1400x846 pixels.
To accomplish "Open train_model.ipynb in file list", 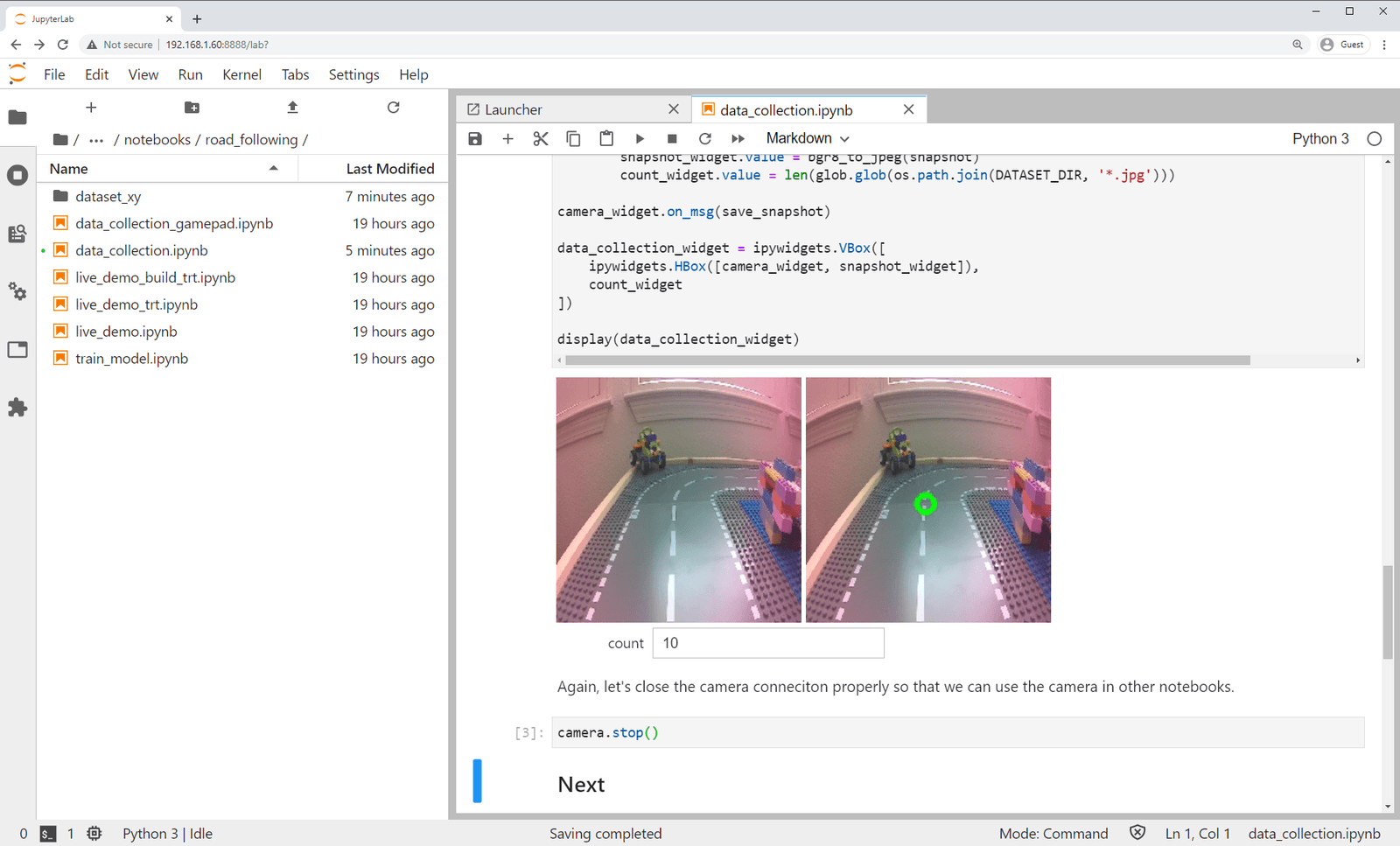I will [x=243, y=359].
